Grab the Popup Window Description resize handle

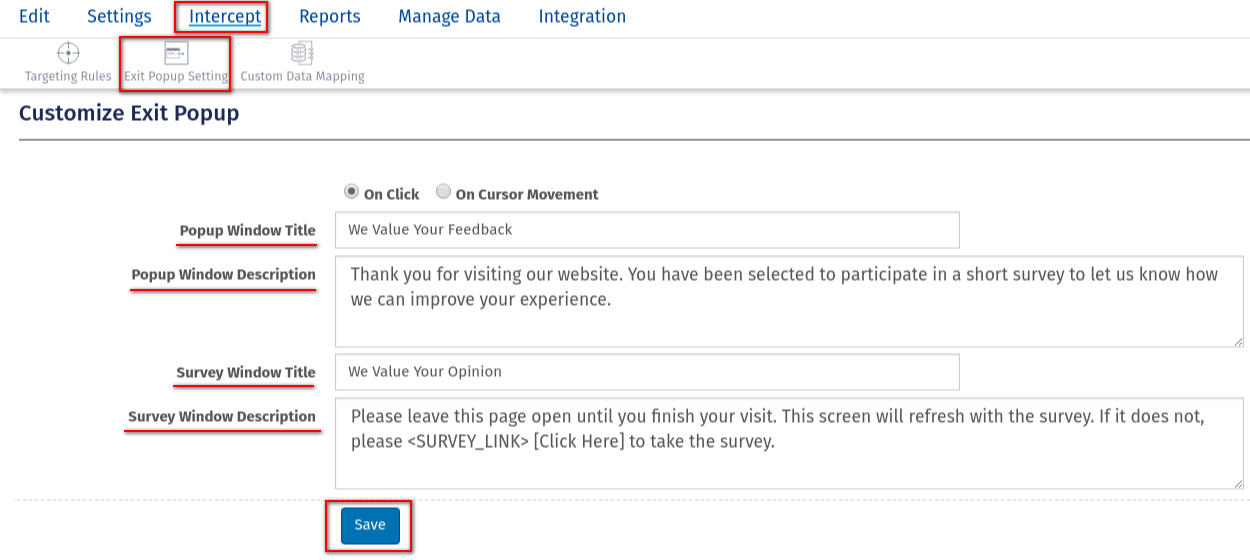1238,341
